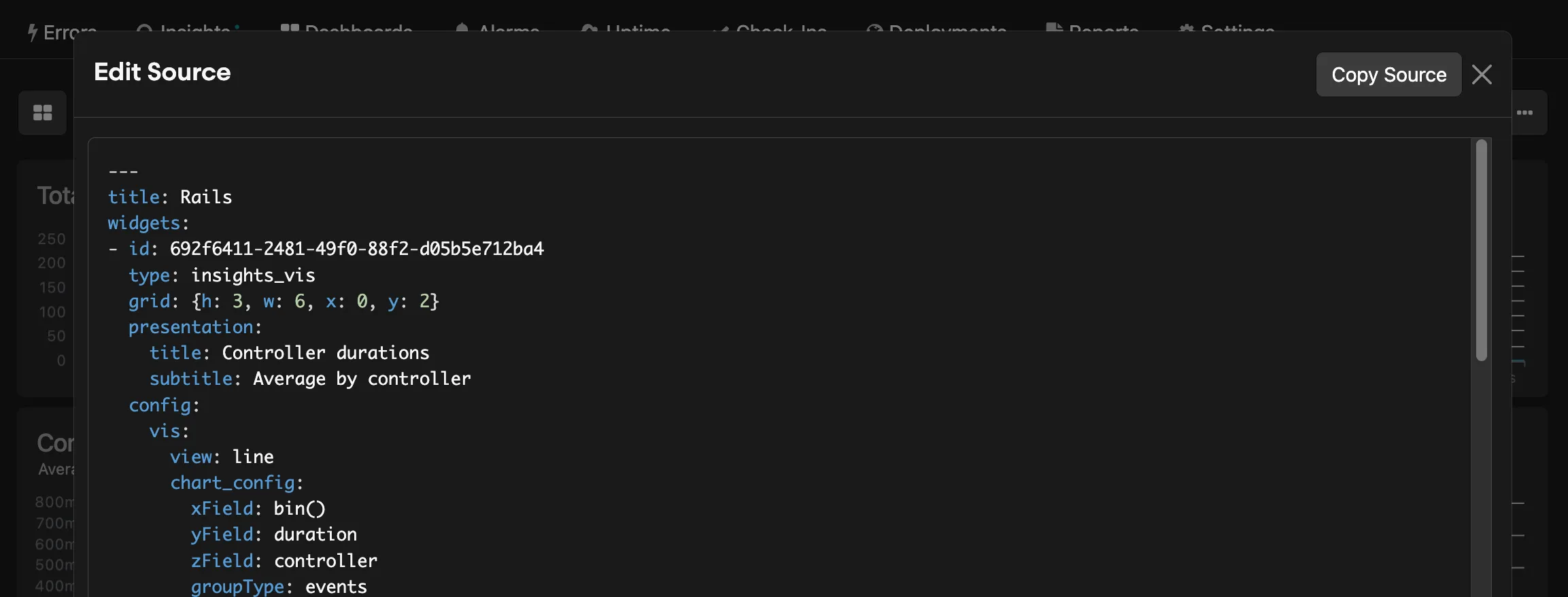Click 'subtitle: Average by controller' line
1568x597 pixels.
tap(310, 379)
